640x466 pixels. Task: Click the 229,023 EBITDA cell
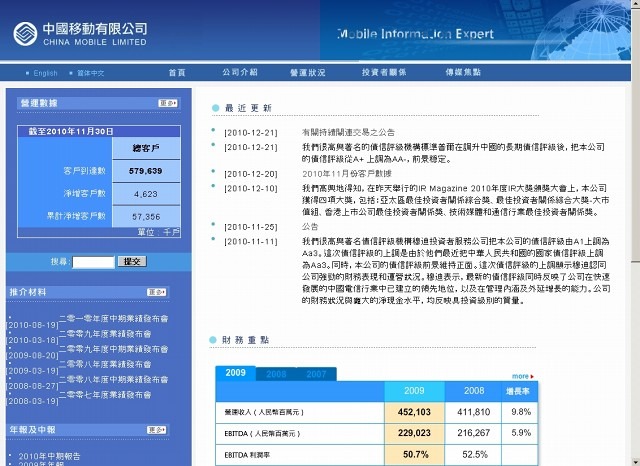point(414,433)
